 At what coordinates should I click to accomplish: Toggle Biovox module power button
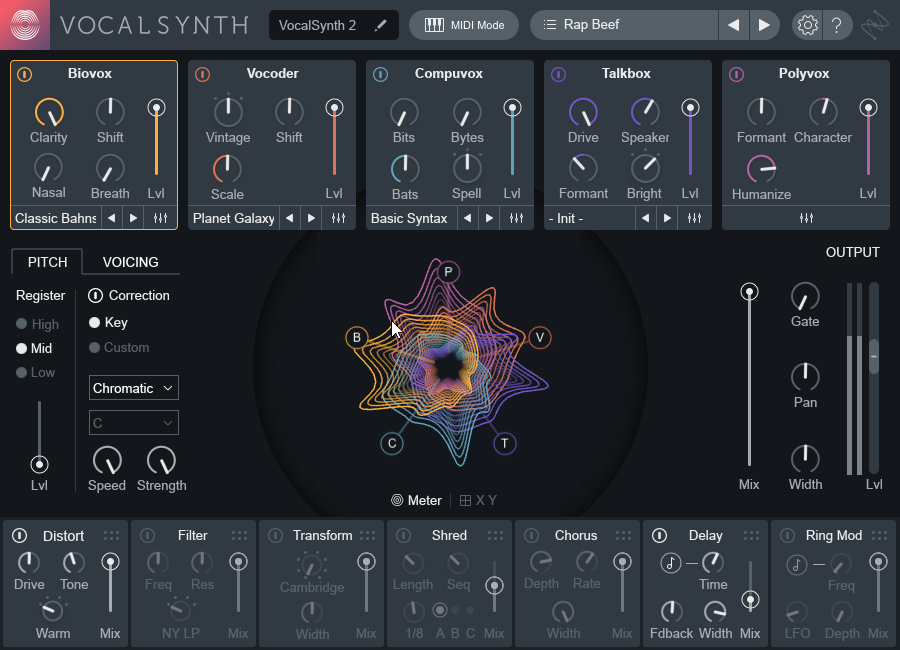(25, 74)
